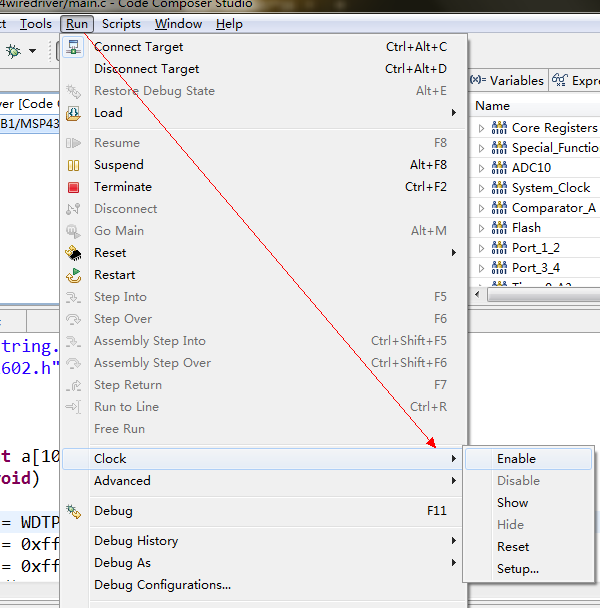Click the ADC10 register group icon
This screenshot has width=600, height=608.
[x=499, y=168]
